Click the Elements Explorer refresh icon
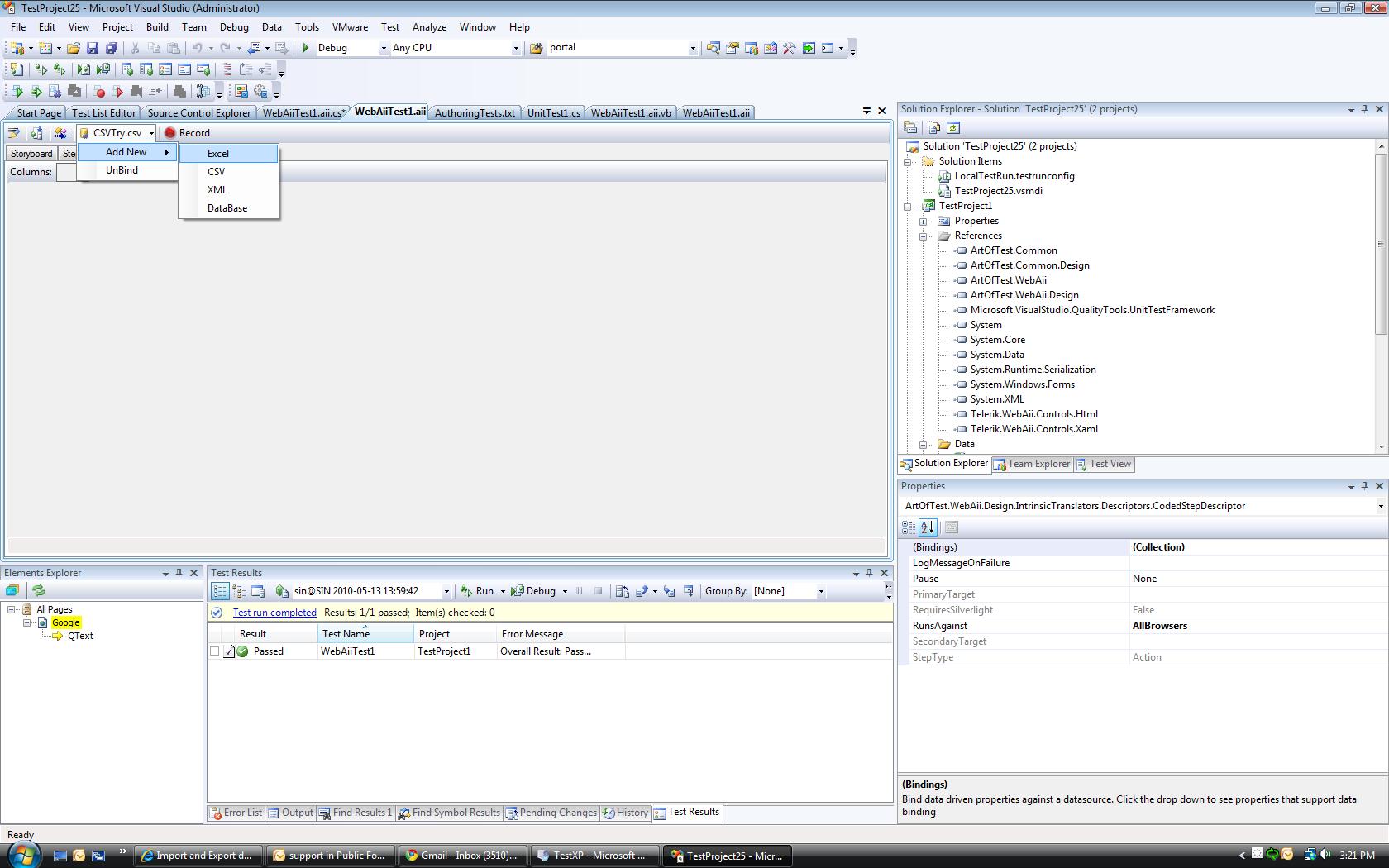The width and height of the screenshot is (1389, 868). pos(39,590)
